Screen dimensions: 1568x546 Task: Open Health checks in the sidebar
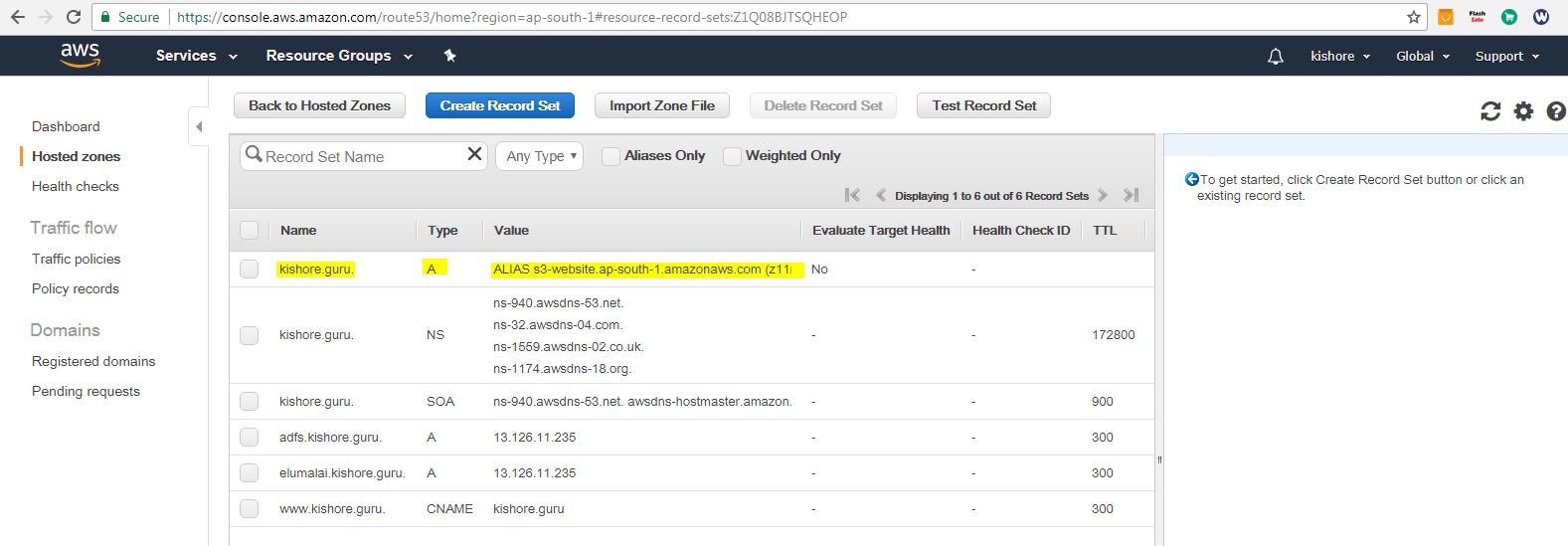point(76,186)
